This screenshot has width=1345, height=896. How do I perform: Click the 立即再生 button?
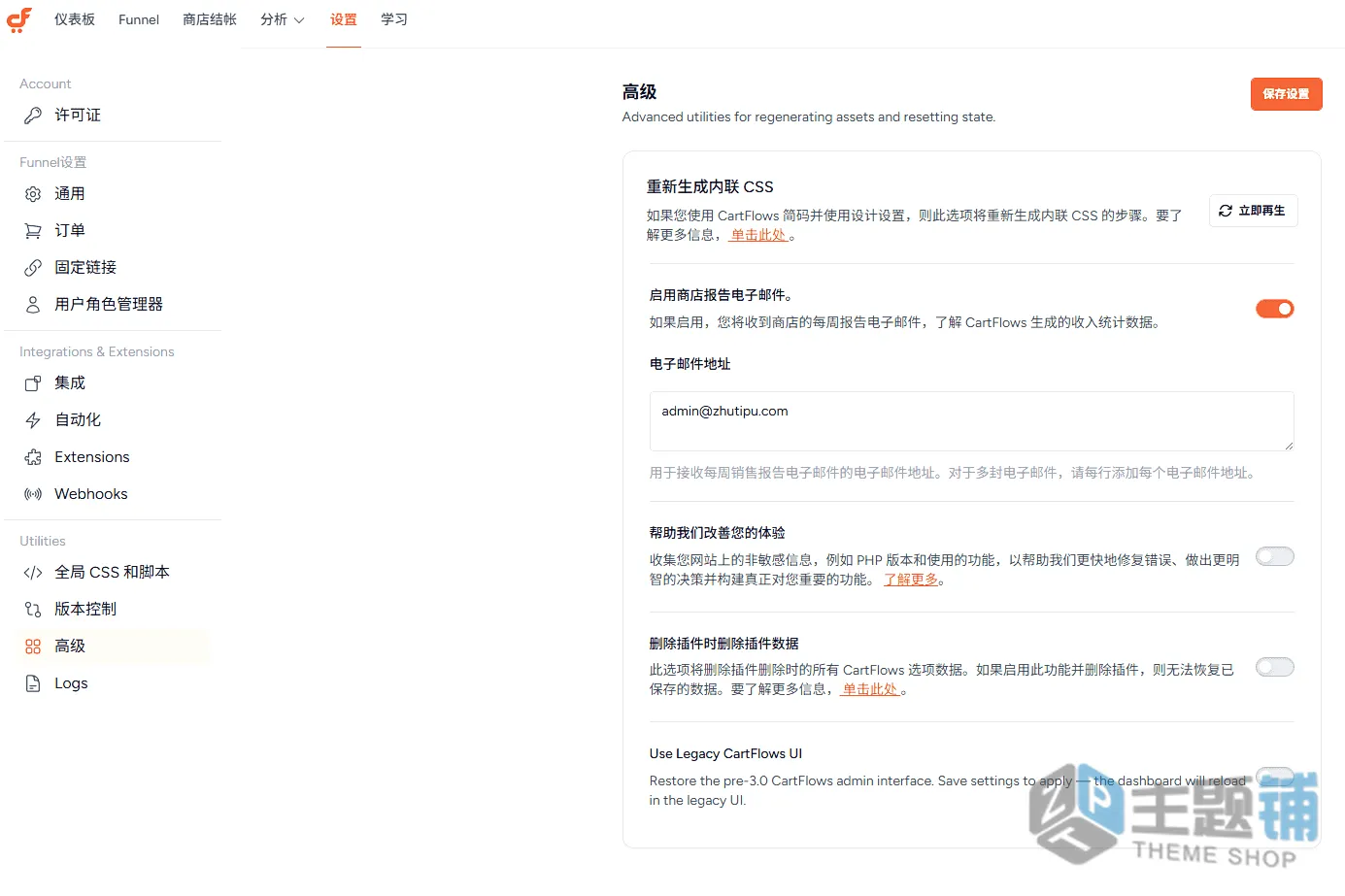(1253, 211)
